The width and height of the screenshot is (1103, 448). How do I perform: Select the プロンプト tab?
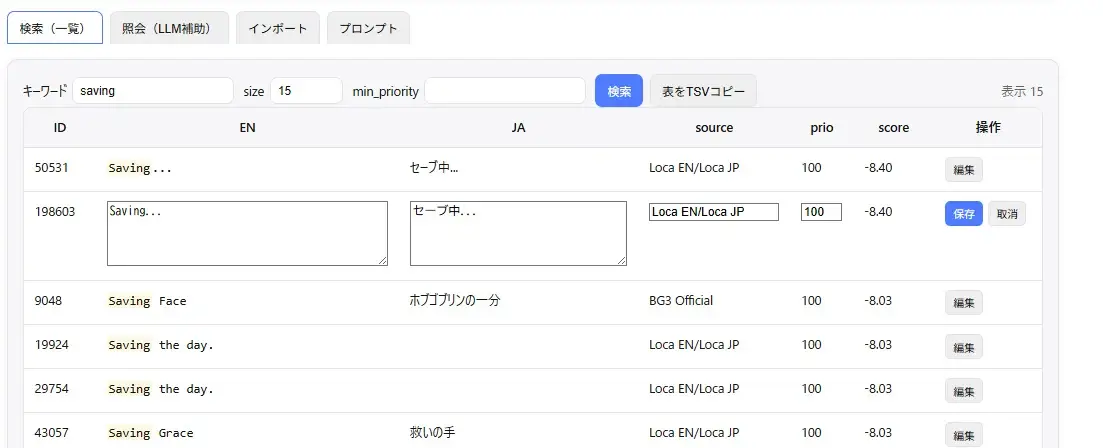click(369, 28)
